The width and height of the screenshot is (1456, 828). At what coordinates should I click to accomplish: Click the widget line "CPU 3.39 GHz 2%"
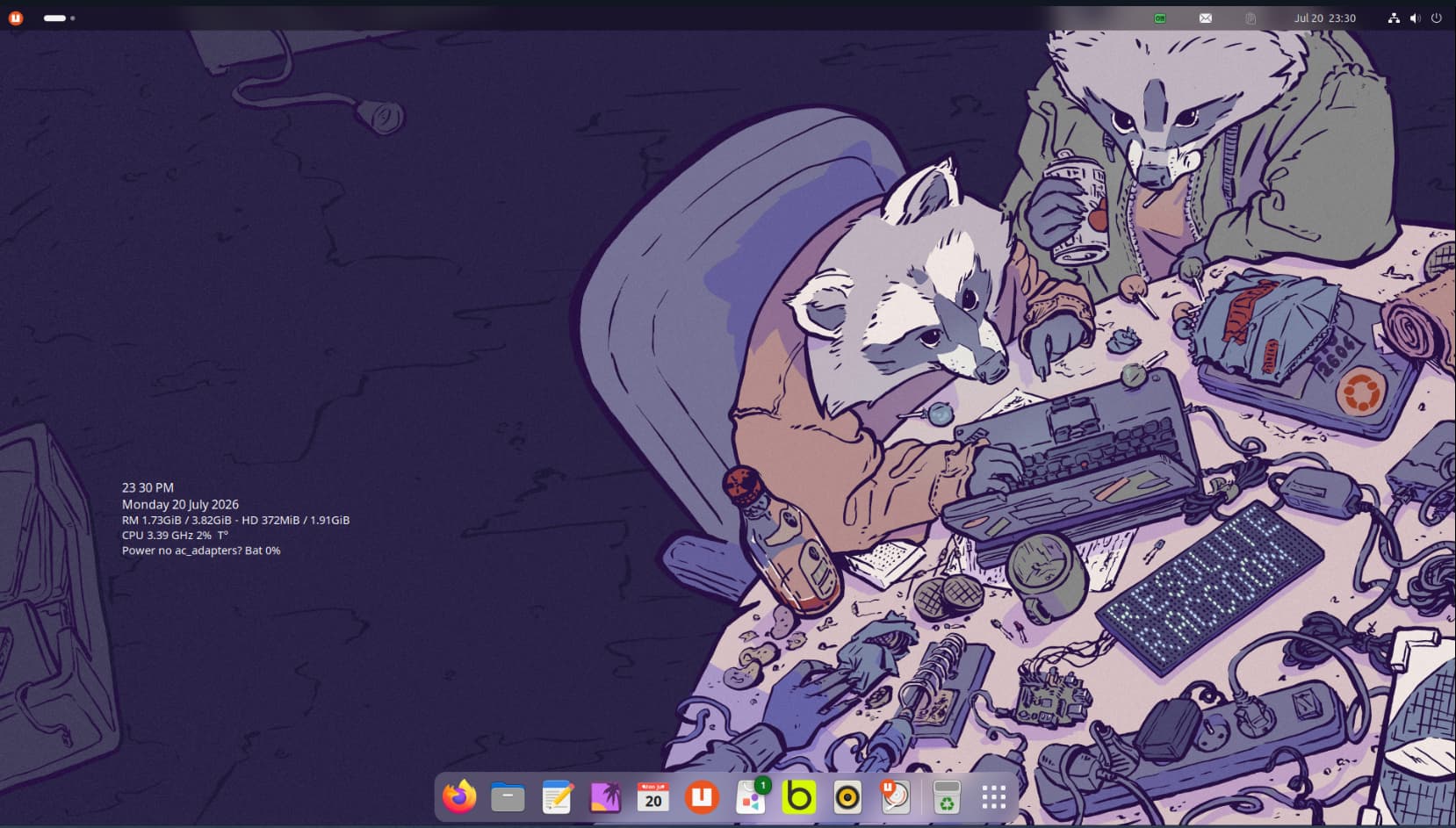(x=175, y=535)
